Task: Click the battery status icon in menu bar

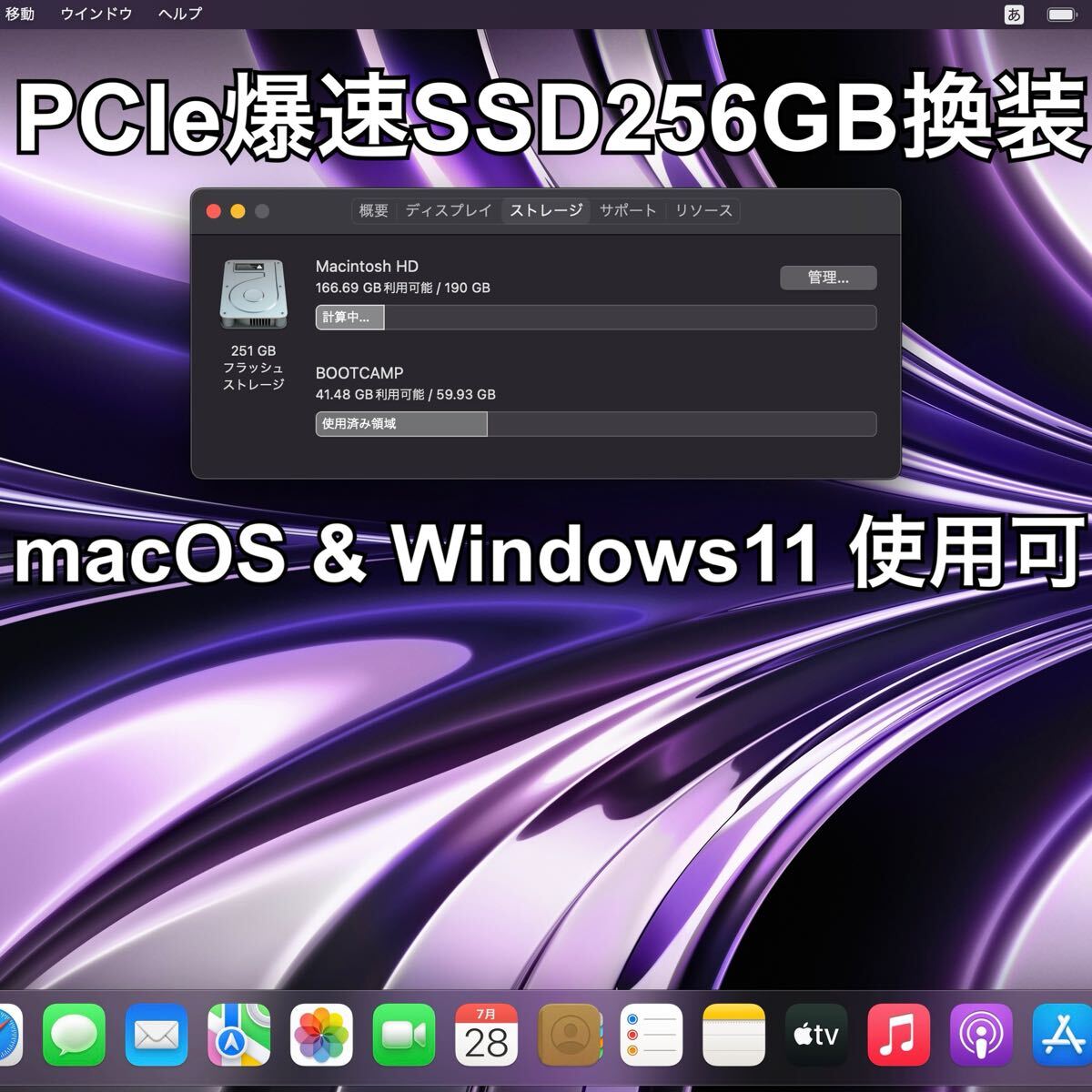Action: click(1061, 15)
